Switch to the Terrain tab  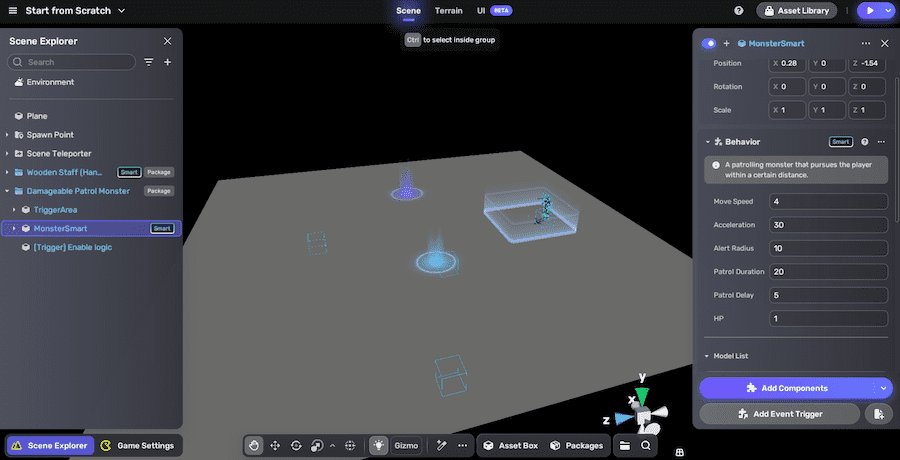pos(448,11)
